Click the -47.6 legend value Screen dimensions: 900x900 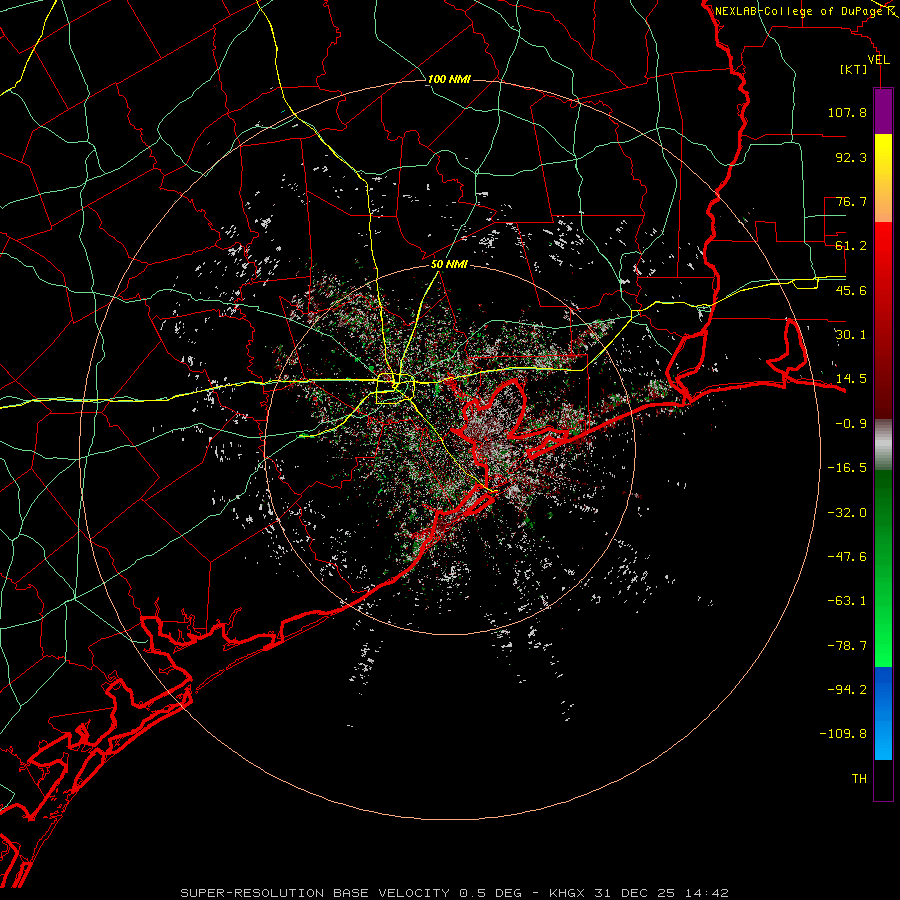click(847, 557)
